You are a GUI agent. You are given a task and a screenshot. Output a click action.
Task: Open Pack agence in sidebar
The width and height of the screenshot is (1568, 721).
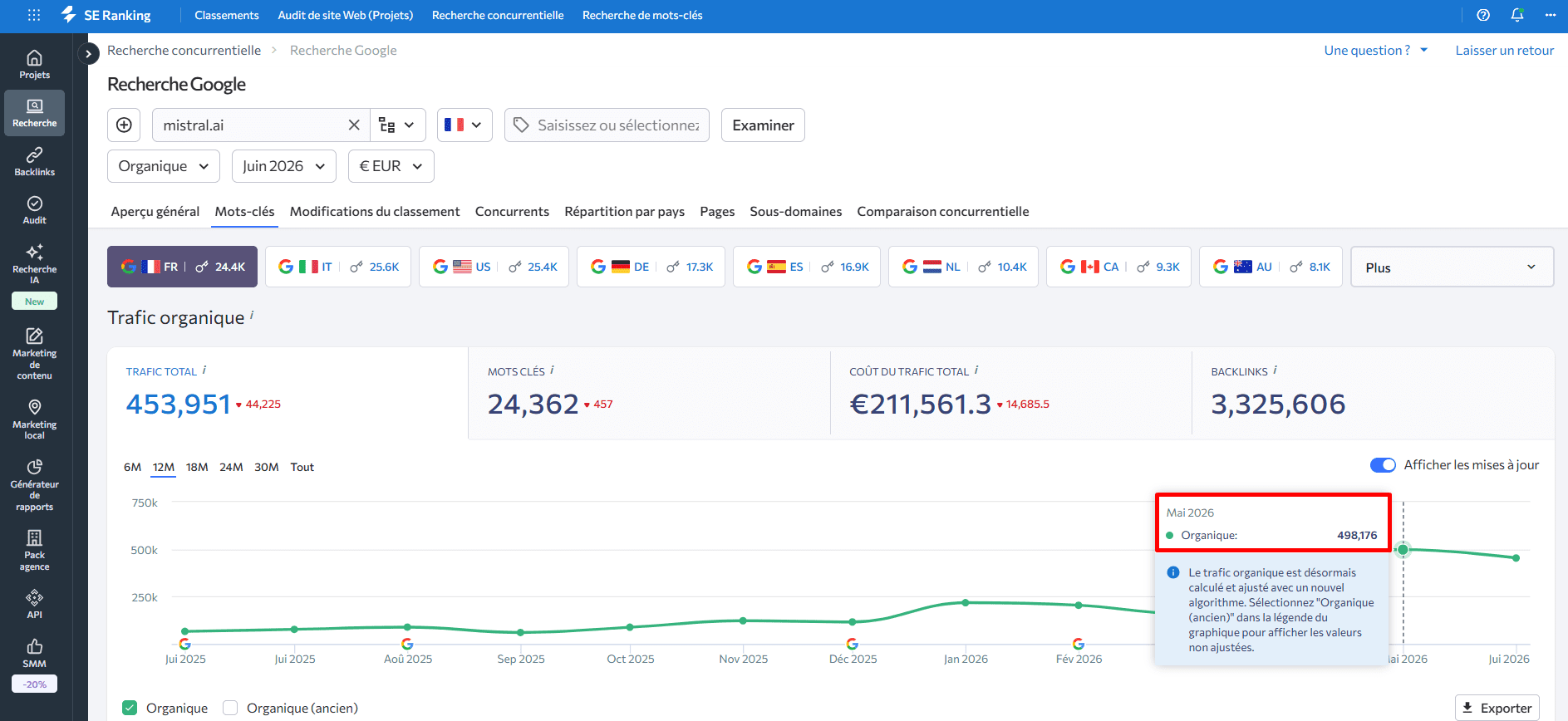coord(34,550)
